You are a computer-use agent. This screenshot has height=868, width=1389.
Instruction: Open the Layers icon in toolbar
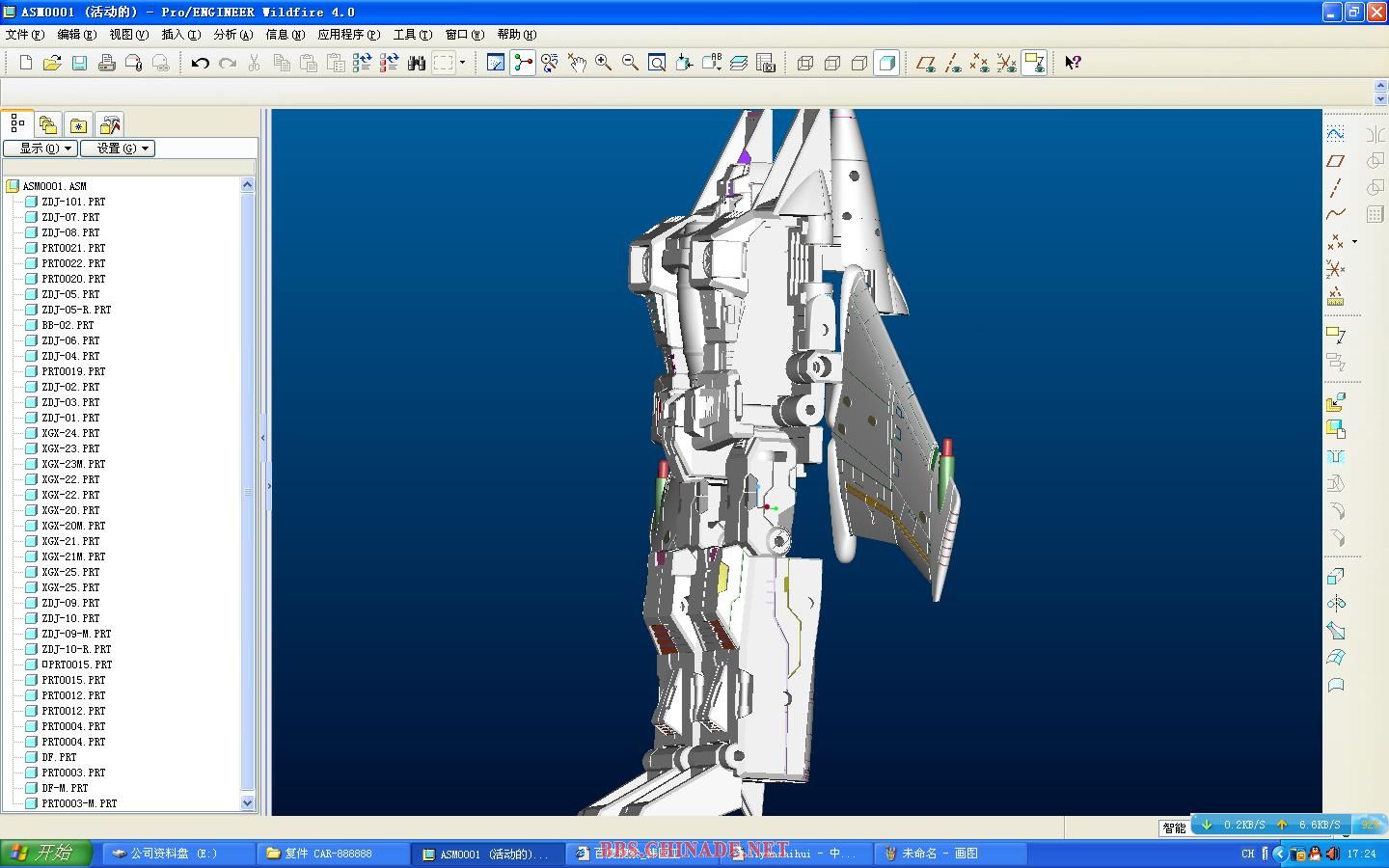[x=738, y=63]
